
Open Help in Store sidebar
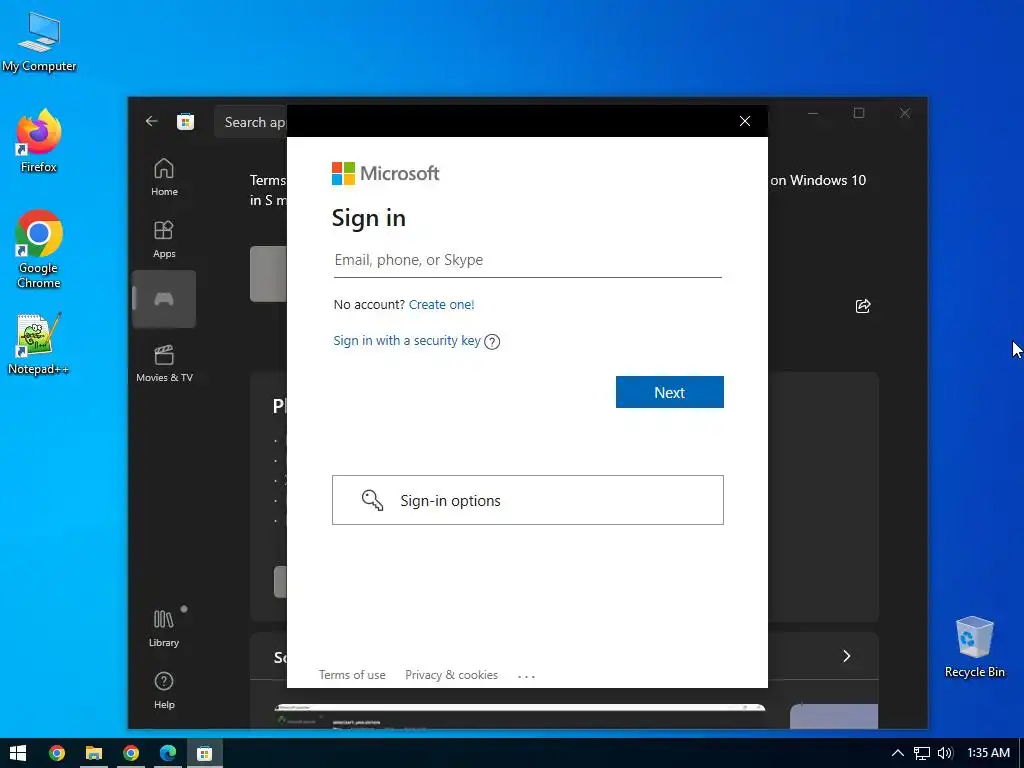(x=164, y=690)
